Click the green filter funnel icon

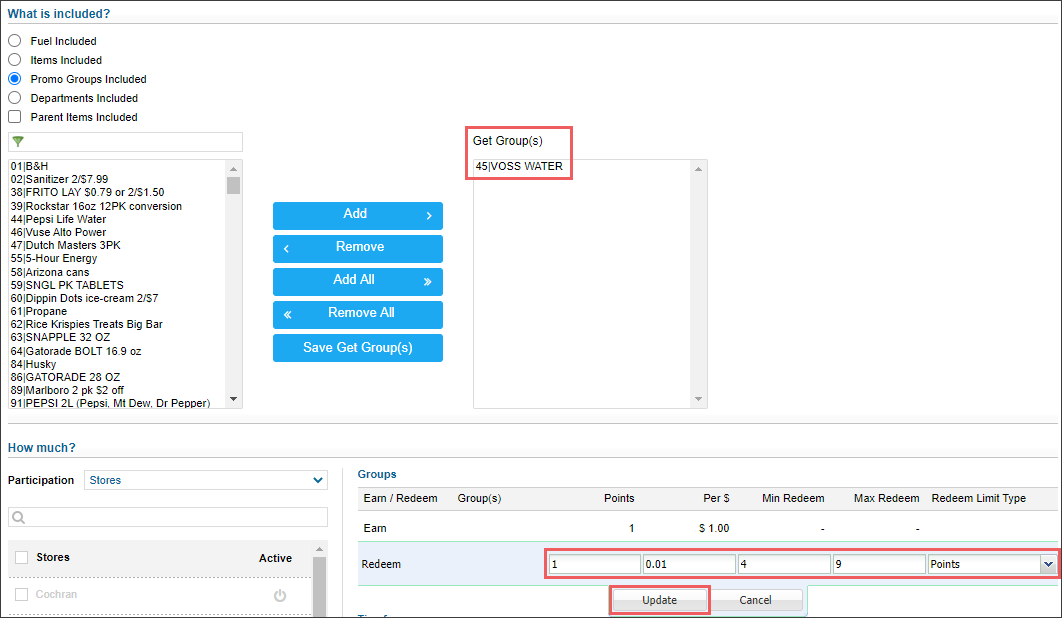(x=18, y=142)
